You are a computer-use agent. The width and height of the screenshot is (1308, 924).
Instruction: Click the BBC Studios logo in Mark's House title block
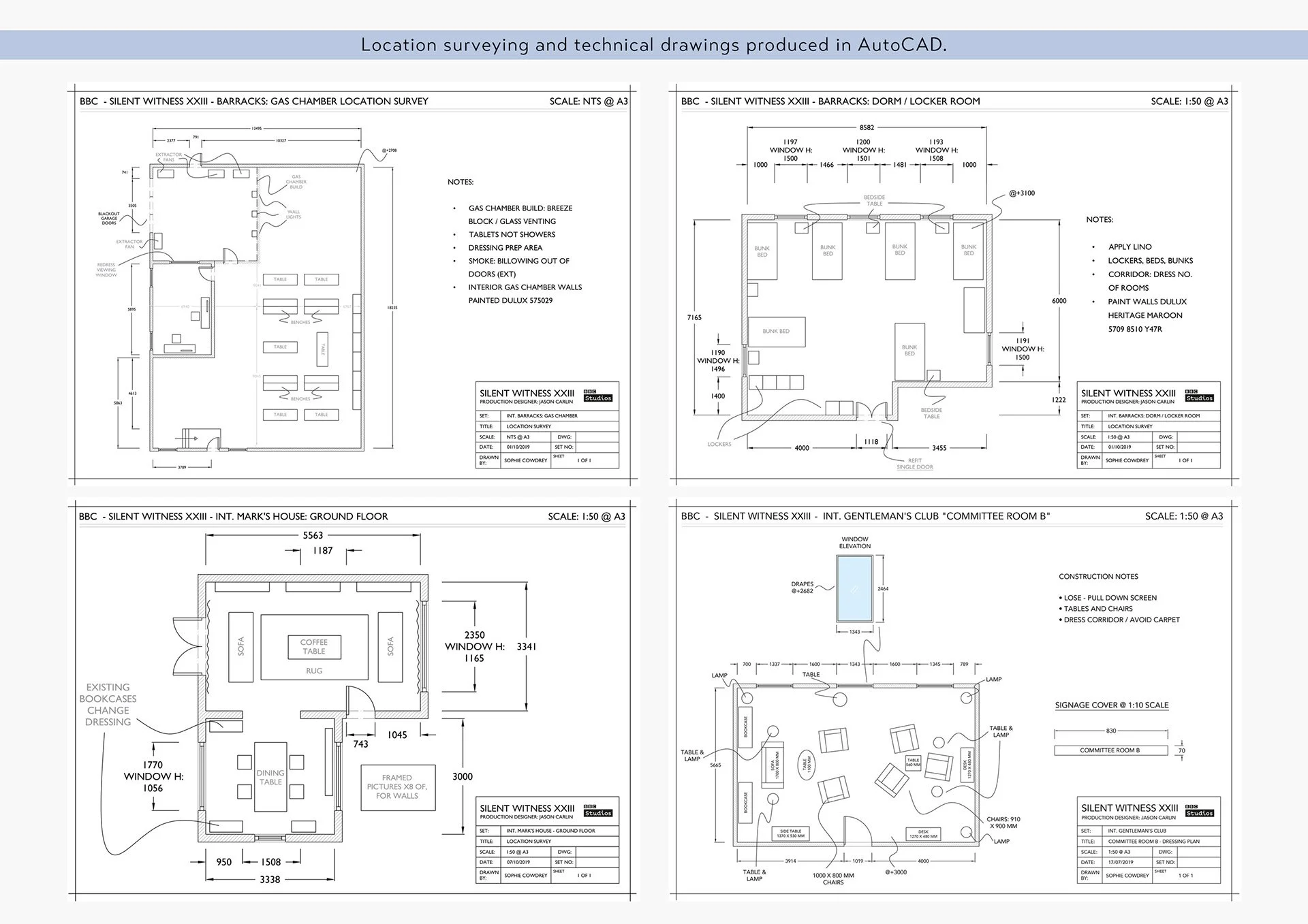tap(597, 810)
